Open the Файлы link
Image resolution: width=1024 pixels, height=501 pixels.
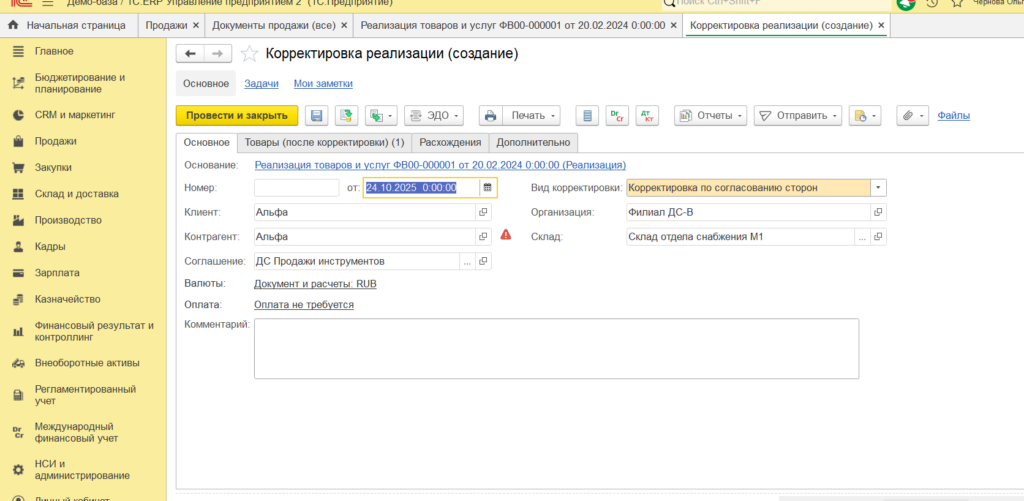(x=953, y=116)
